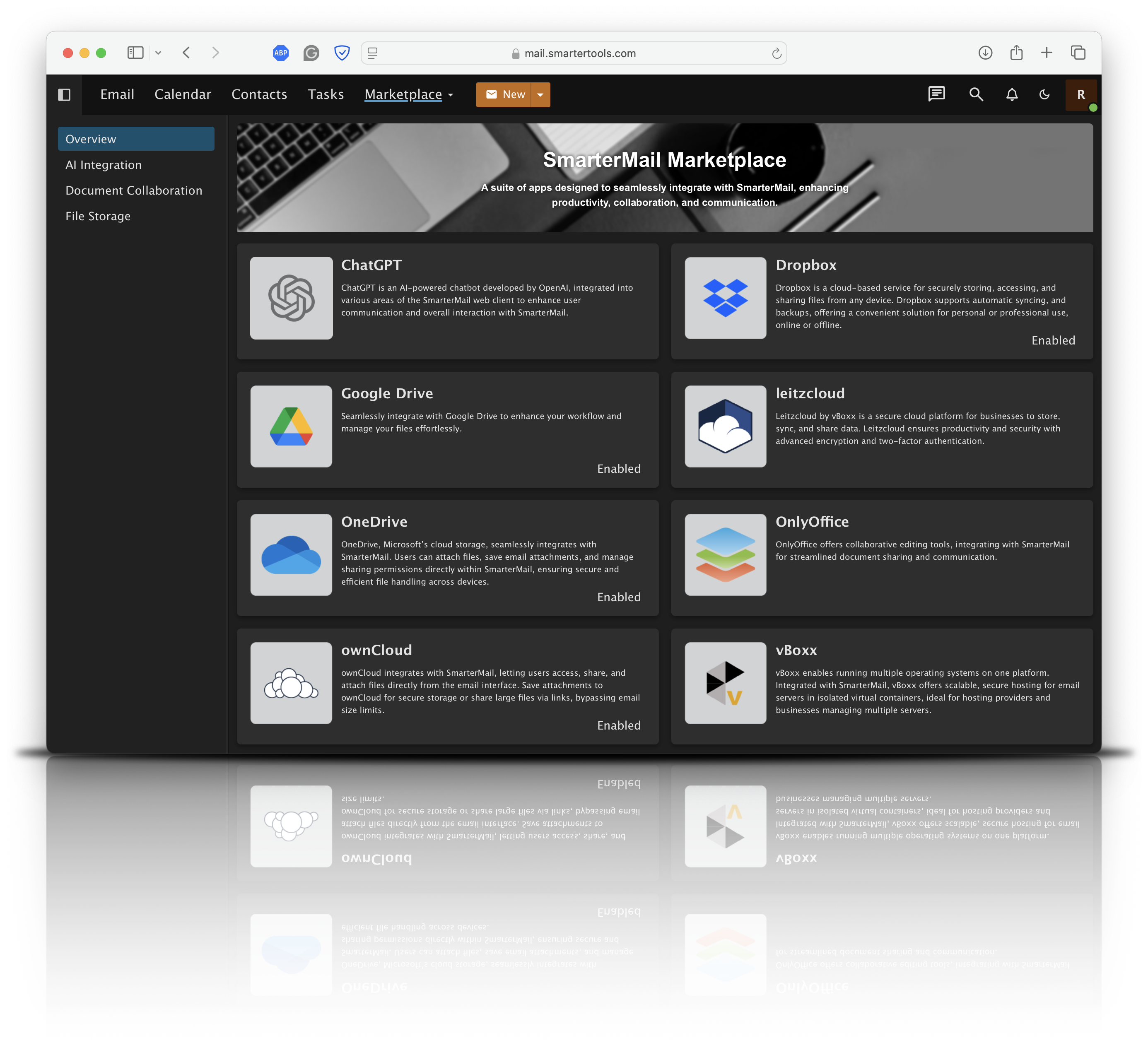Open the Marketplace menu item
1148x1055 pixels.
(403, 94)
